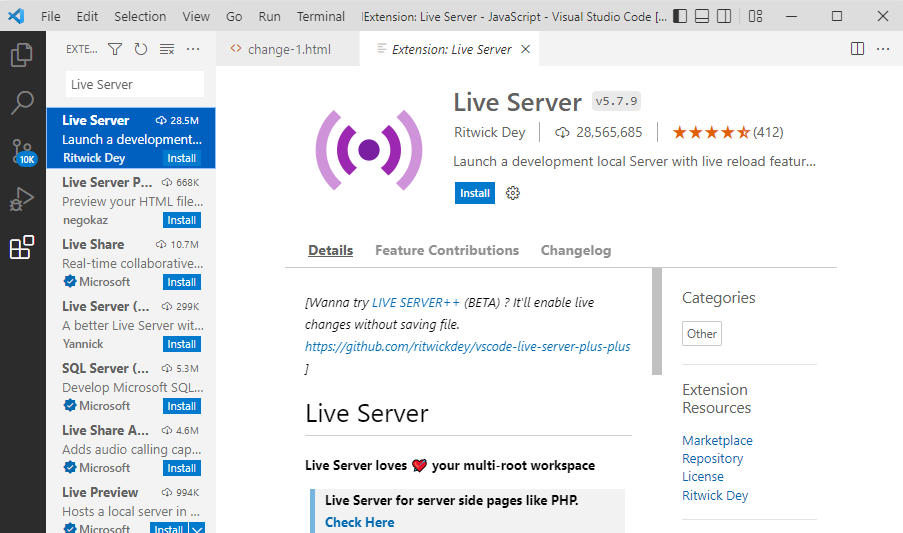Viewport: 903px width, 533px height.
Task: Filter extensions using the funnel icon
Action: 115,50
